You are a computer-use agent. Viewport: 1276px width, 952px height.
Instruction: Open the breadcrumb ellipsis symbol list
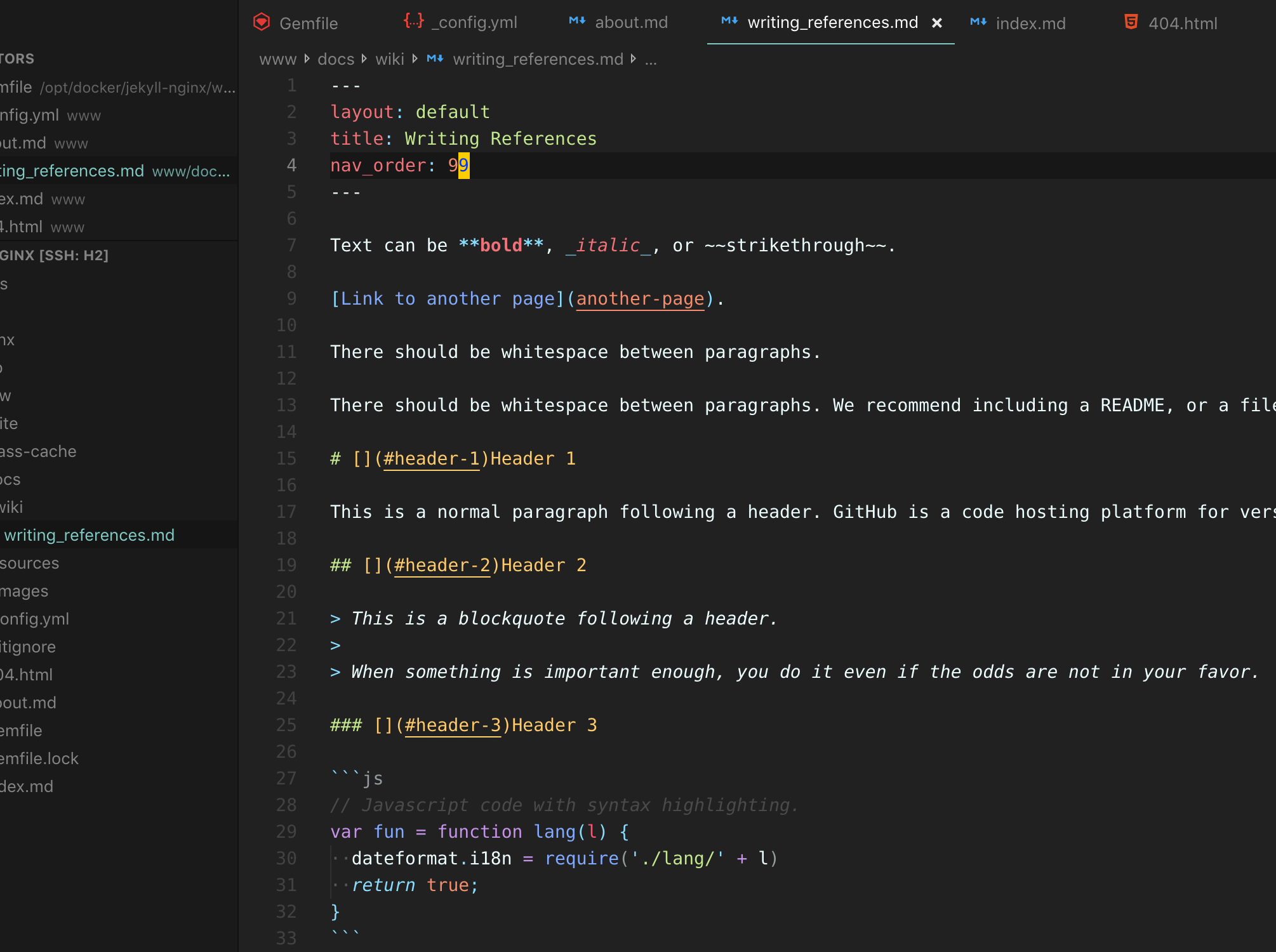tap(651, 59)
